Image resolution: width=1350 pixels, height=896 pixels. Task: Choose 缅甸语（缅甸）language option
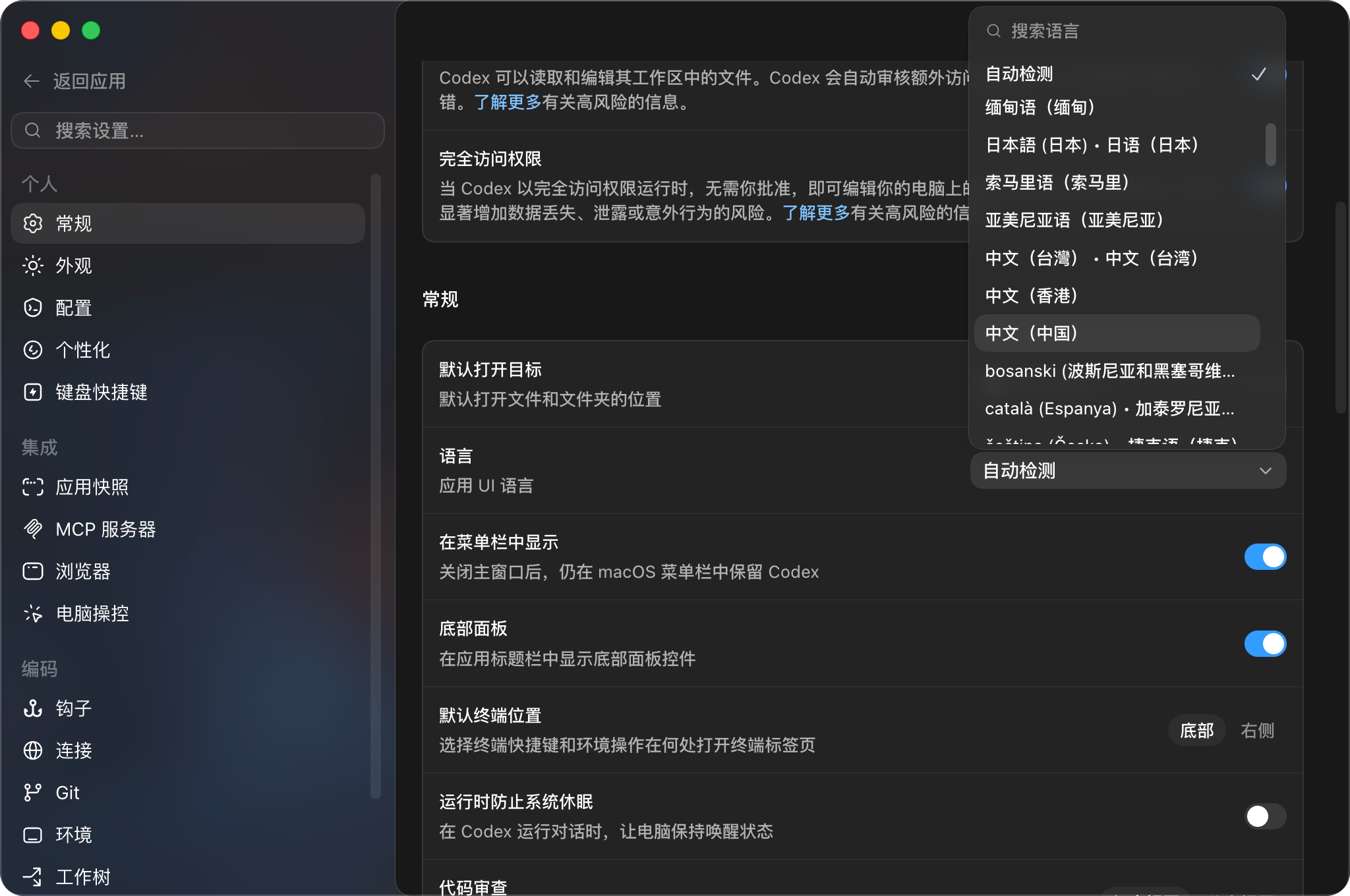(1117, 107)
